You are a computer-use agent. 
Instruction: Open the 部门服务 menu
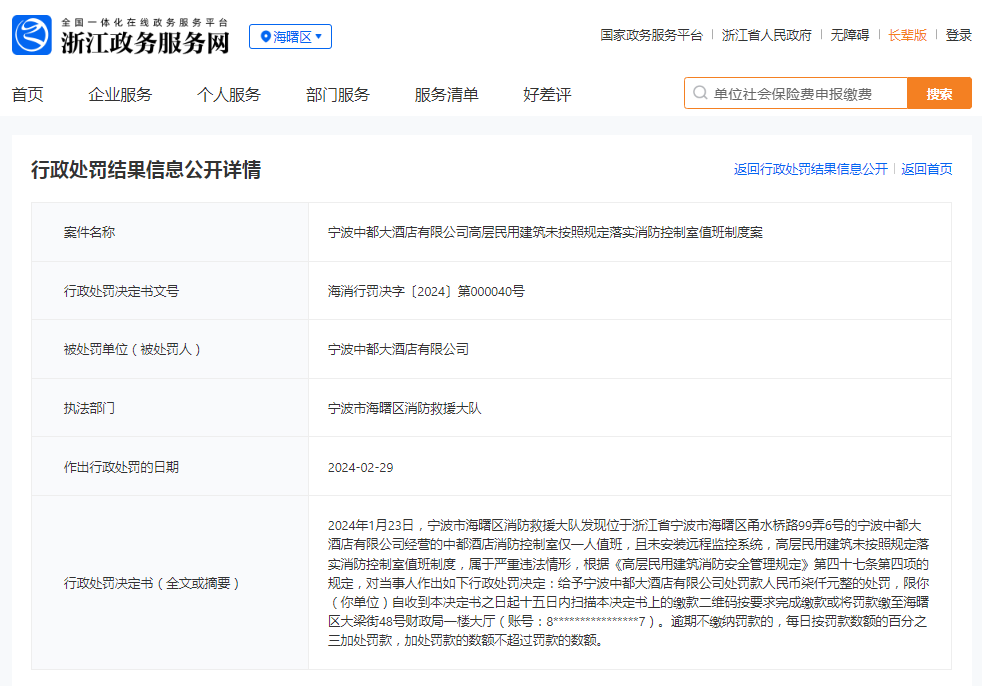(338, 95)
